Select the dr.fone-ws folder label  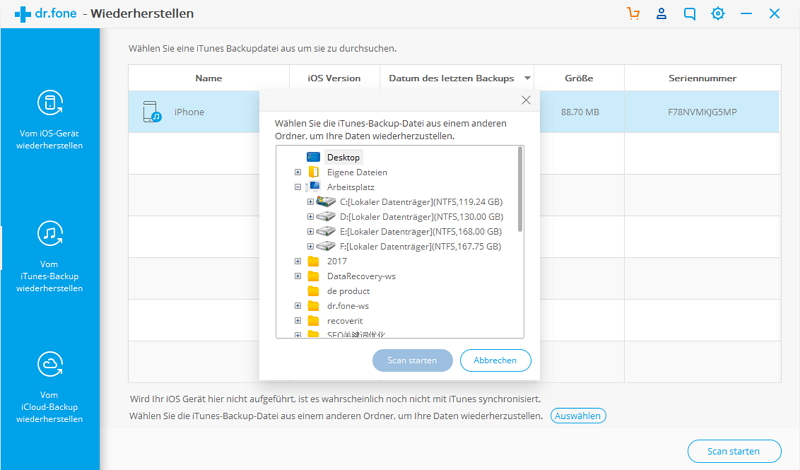pos(348,306)
